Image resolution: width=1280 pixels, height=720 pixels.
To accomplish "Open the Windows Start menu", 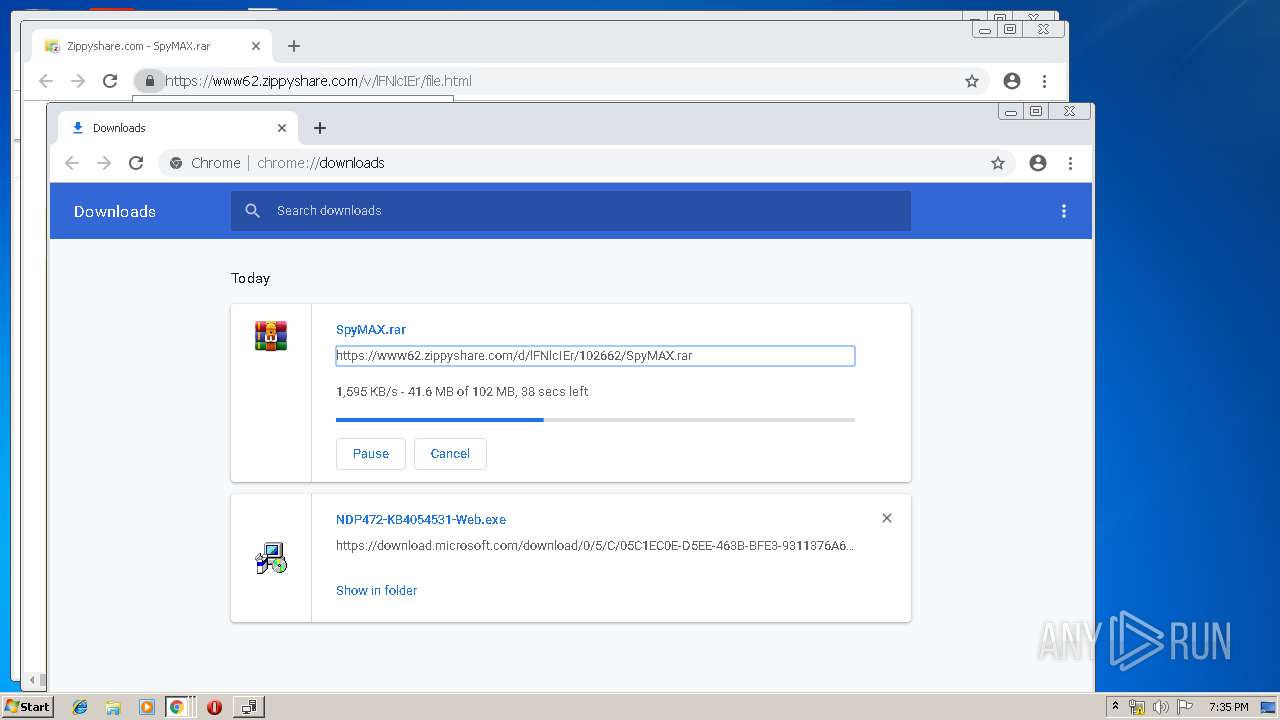I will (x=27, y=706).
